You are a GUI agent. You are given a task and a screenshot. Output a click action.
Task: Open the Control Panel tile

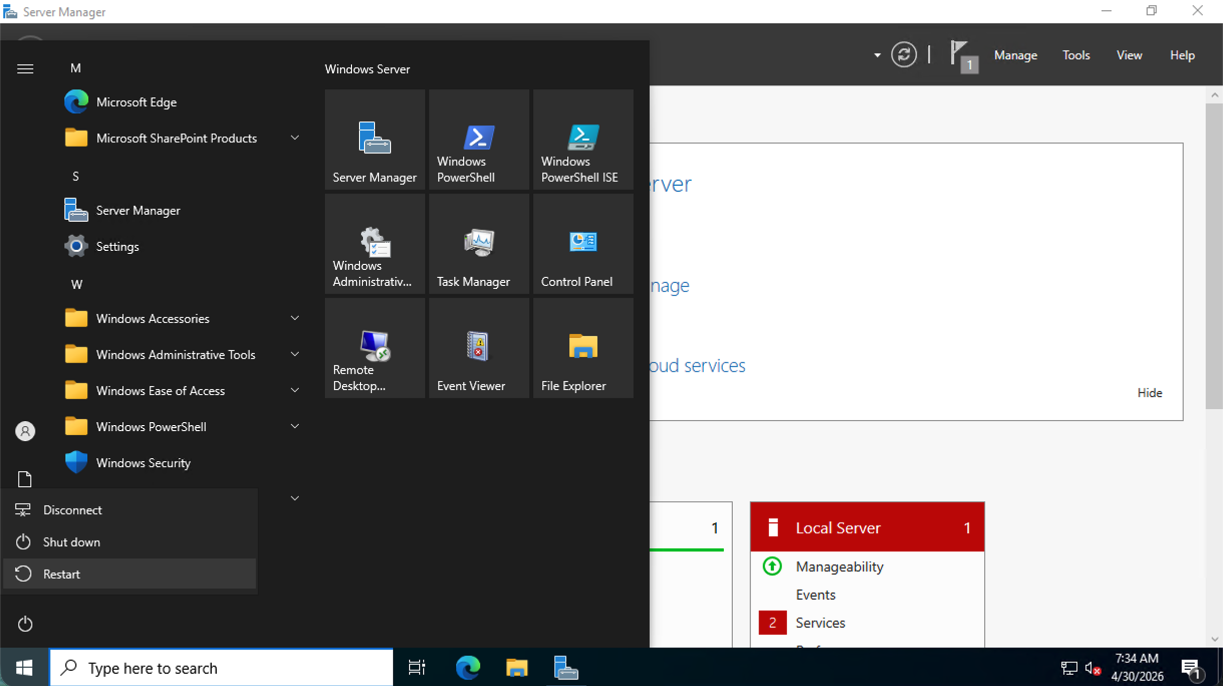(x=583, y=244)
